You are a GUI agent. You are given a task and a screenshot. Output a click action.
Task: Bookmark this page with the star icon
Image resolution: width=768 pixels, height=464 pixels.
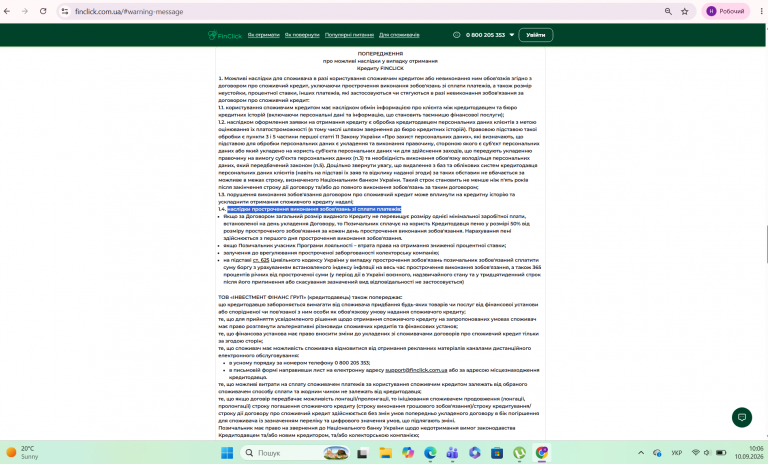685,11
